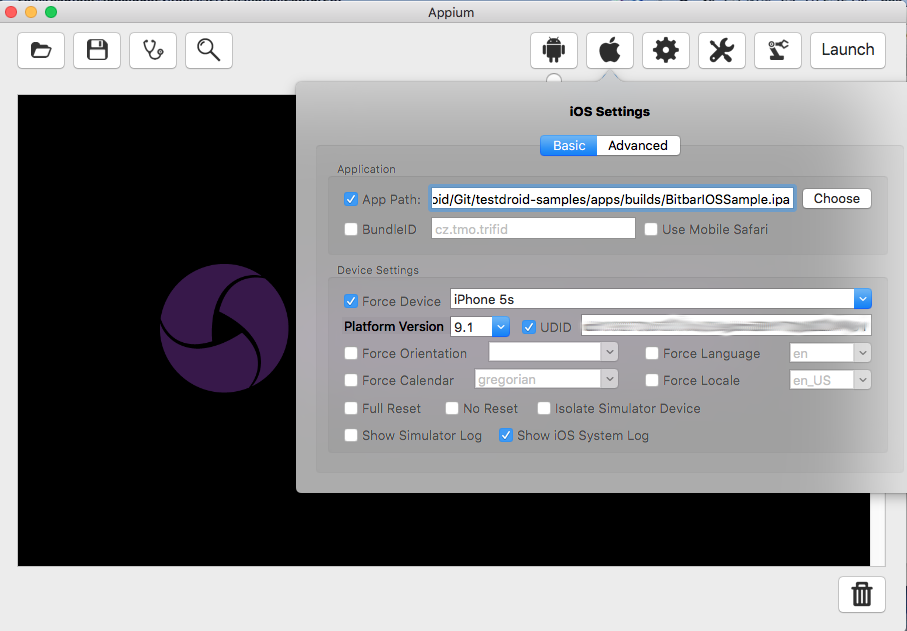Check the No Reset option

(x=452, y=408)
